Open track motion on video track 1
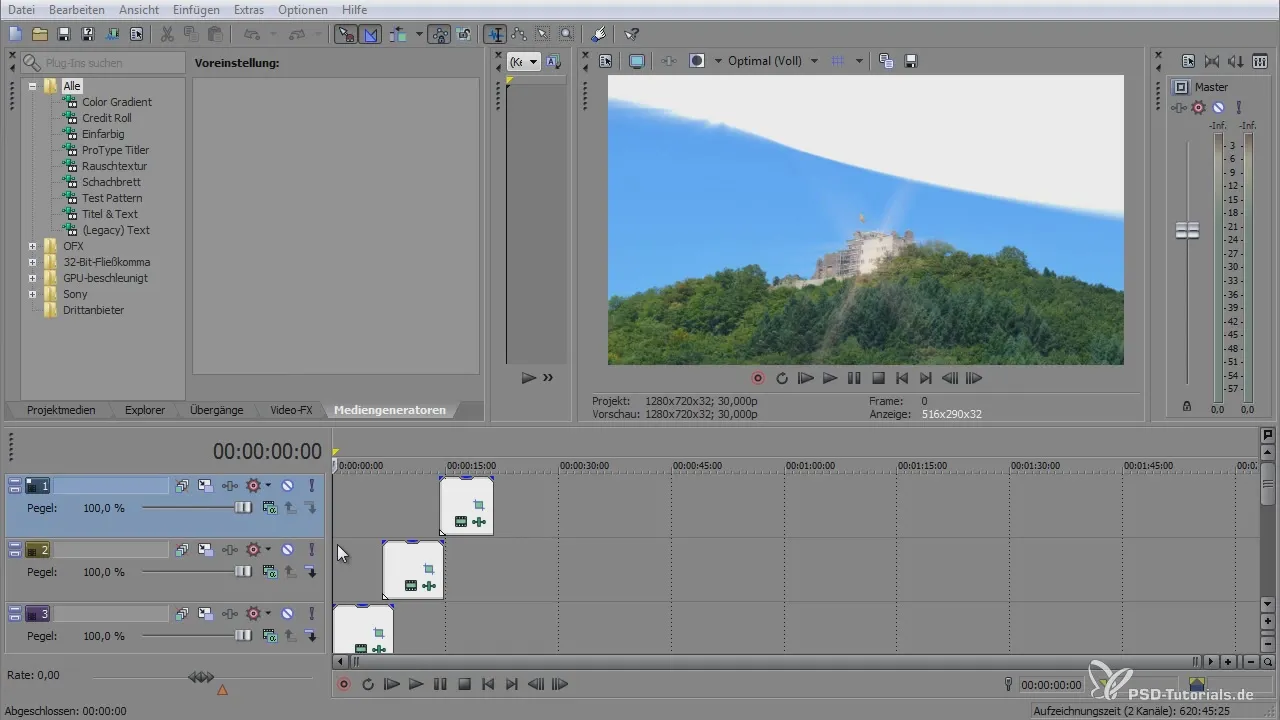Viewport: 1280px width, 720px height. (x=204, y=486)
